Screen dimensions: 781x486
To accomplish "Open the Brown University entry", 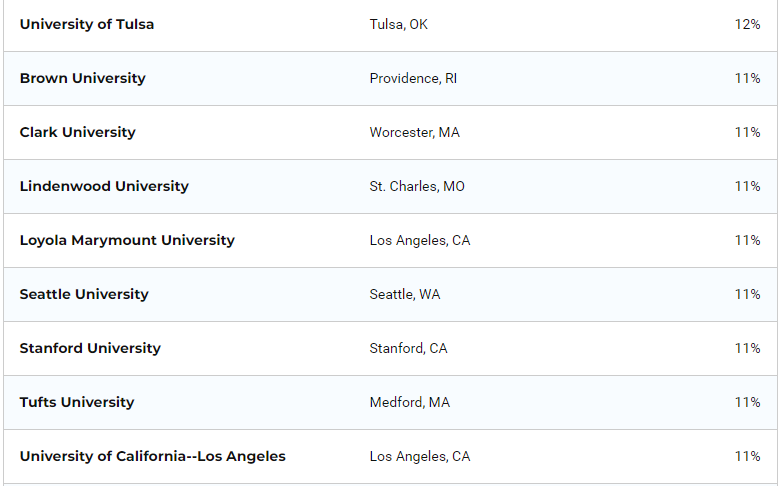I will coord(82,78).
